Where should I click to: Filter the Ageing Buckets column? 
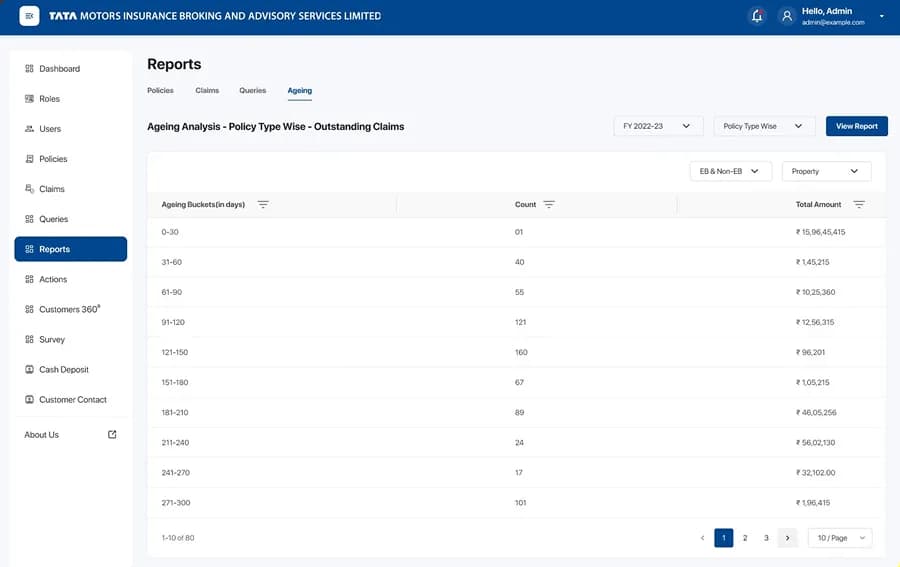pos(263,204)
